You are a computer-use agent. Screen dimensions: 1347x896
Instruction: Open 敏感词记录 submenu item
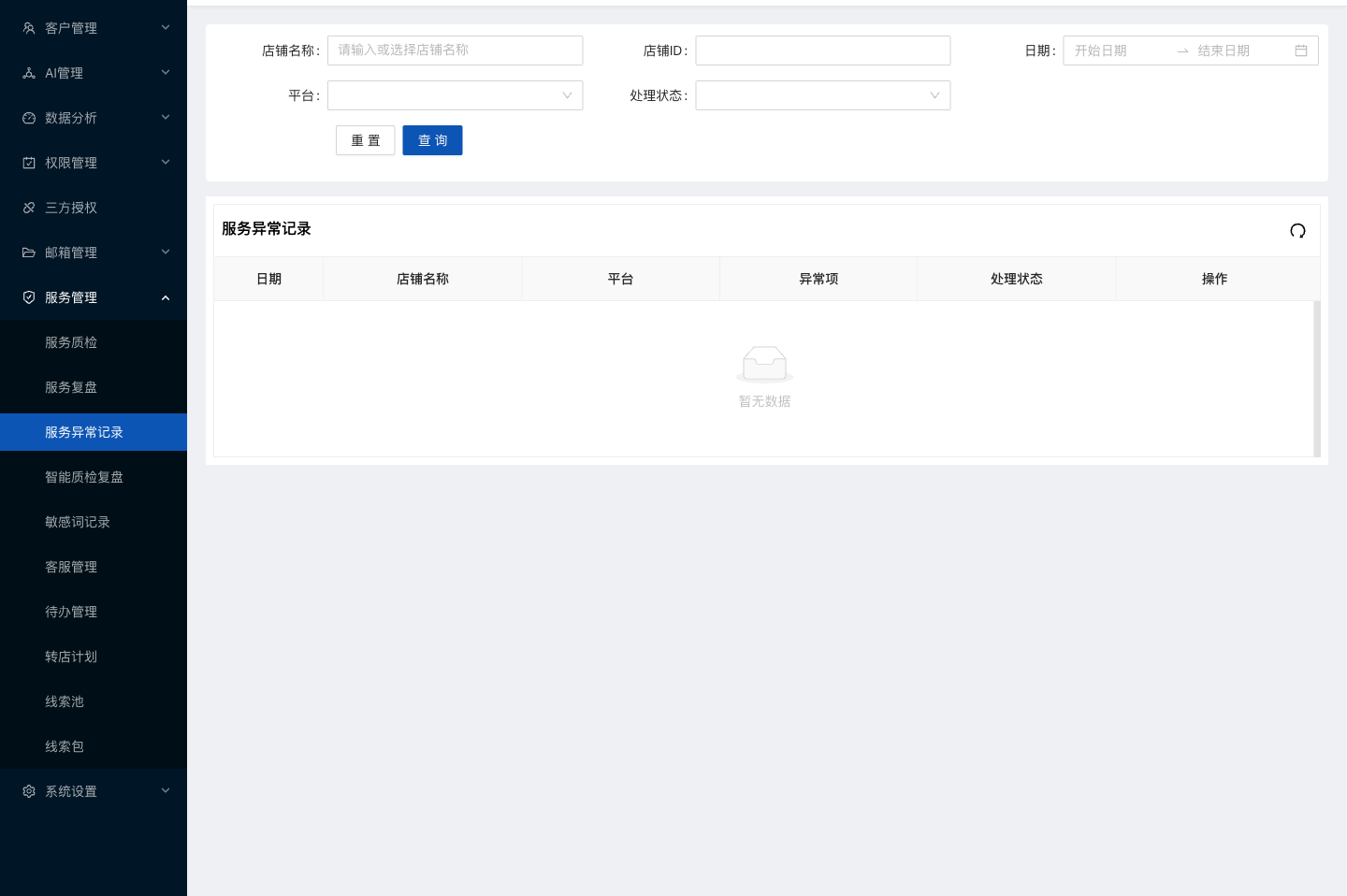[x=94, y=522]
